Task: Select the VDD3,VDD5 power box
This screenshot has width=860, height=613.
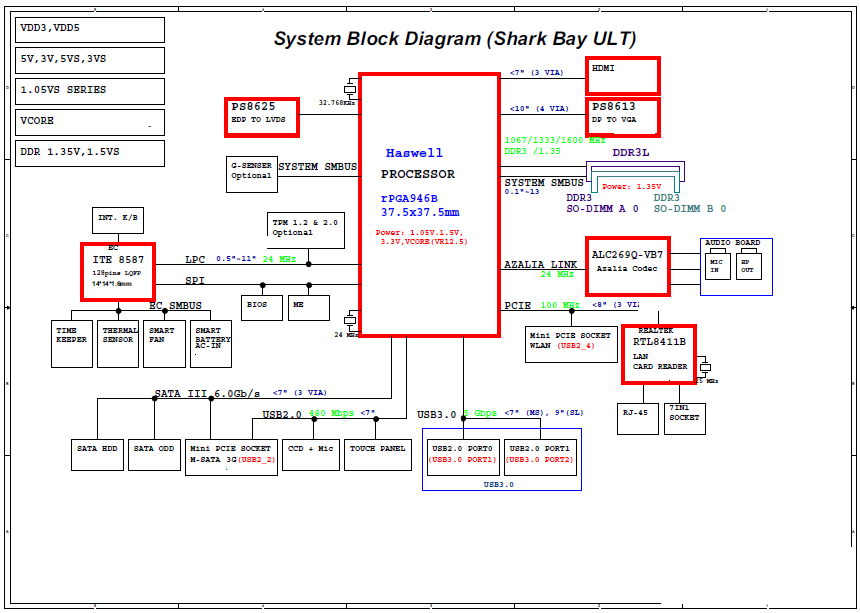Action: [x=90, y=30]
